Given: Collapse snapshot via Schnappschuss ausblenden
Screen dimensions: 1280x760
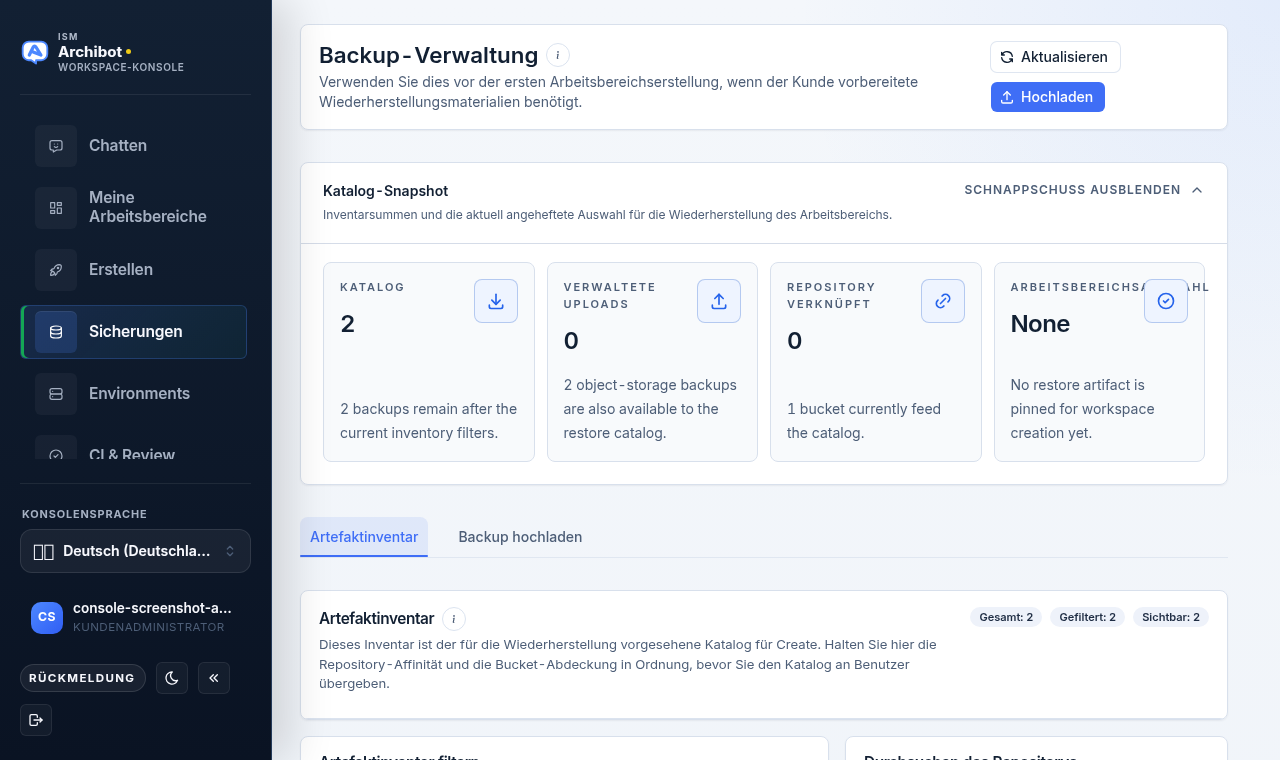Looking at the screenshot, I should tap(1083, 190).
